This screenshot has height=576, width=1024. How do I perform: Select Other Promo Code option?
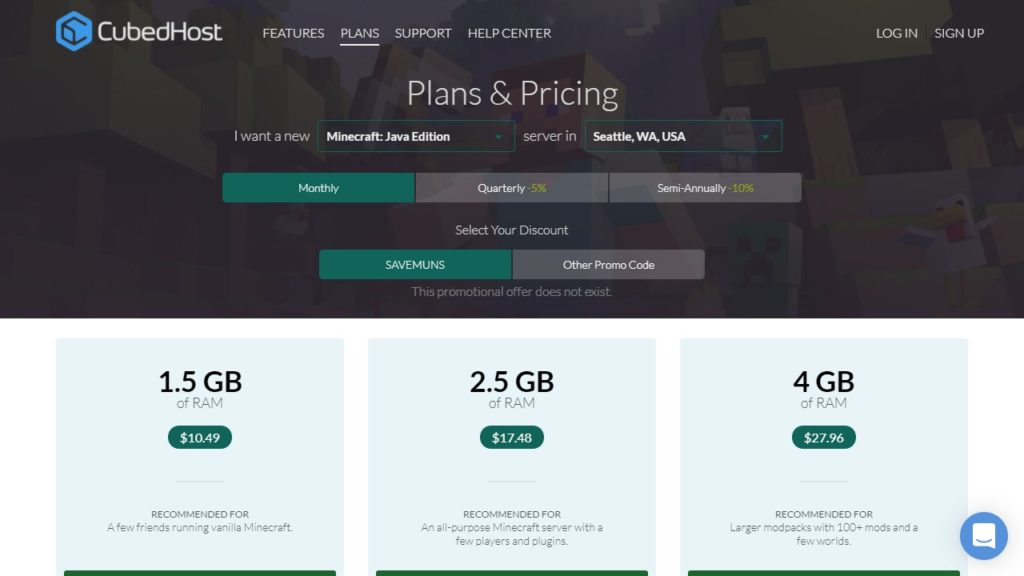609,264
